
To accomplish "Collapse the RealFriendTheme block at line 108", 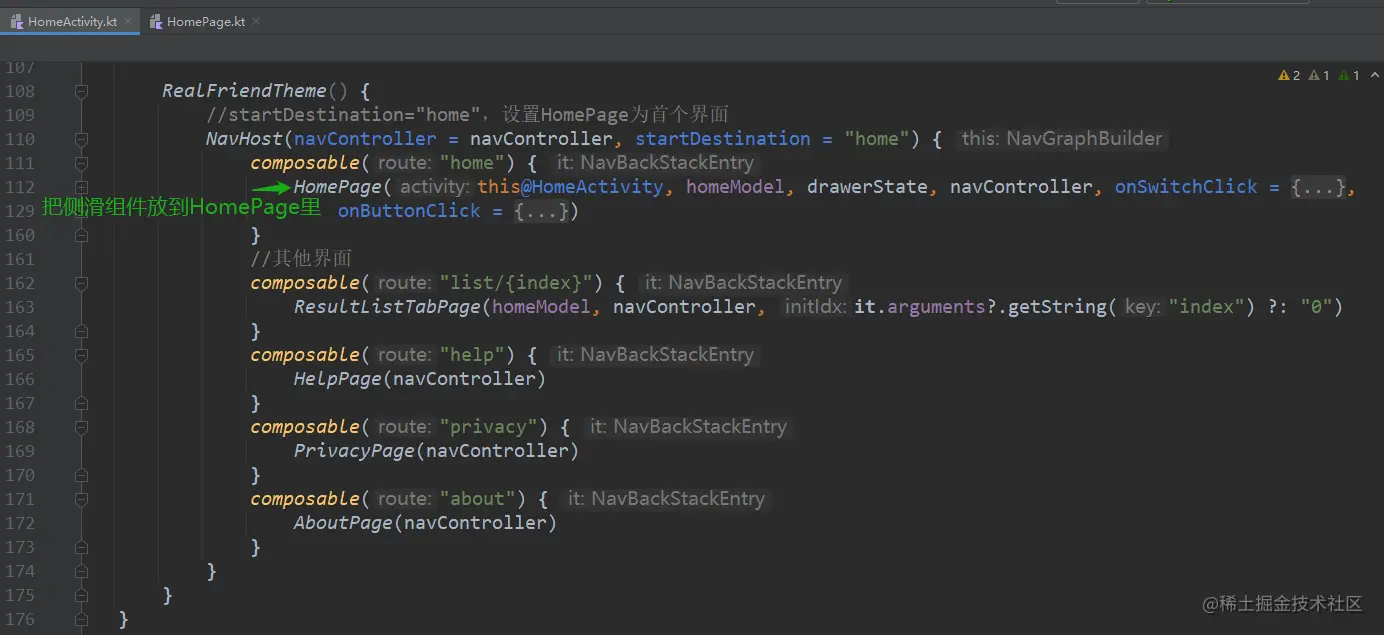I will pyautogui.click(x=81, y=91).
